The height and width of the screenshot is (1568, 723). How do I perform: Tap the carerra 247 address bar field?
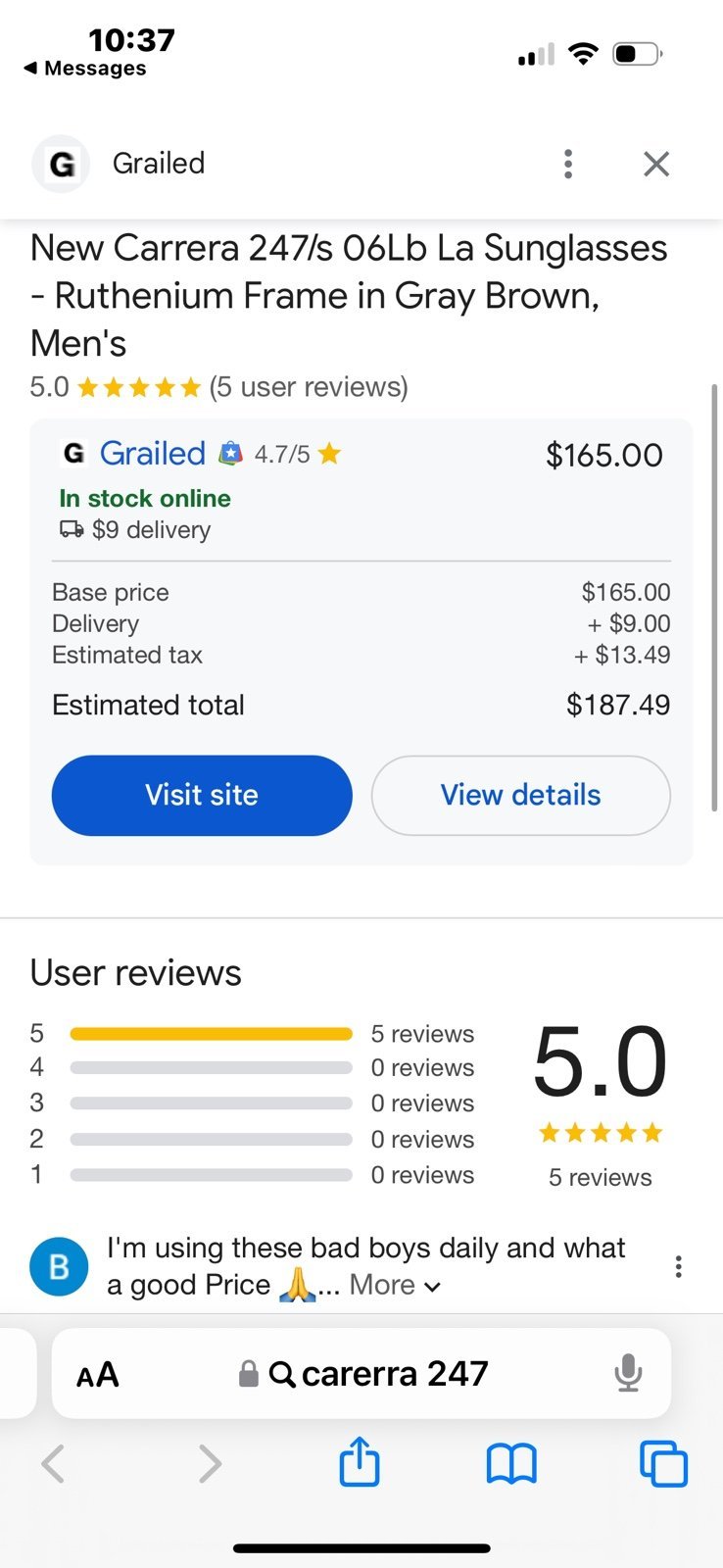coord(361,1373)
